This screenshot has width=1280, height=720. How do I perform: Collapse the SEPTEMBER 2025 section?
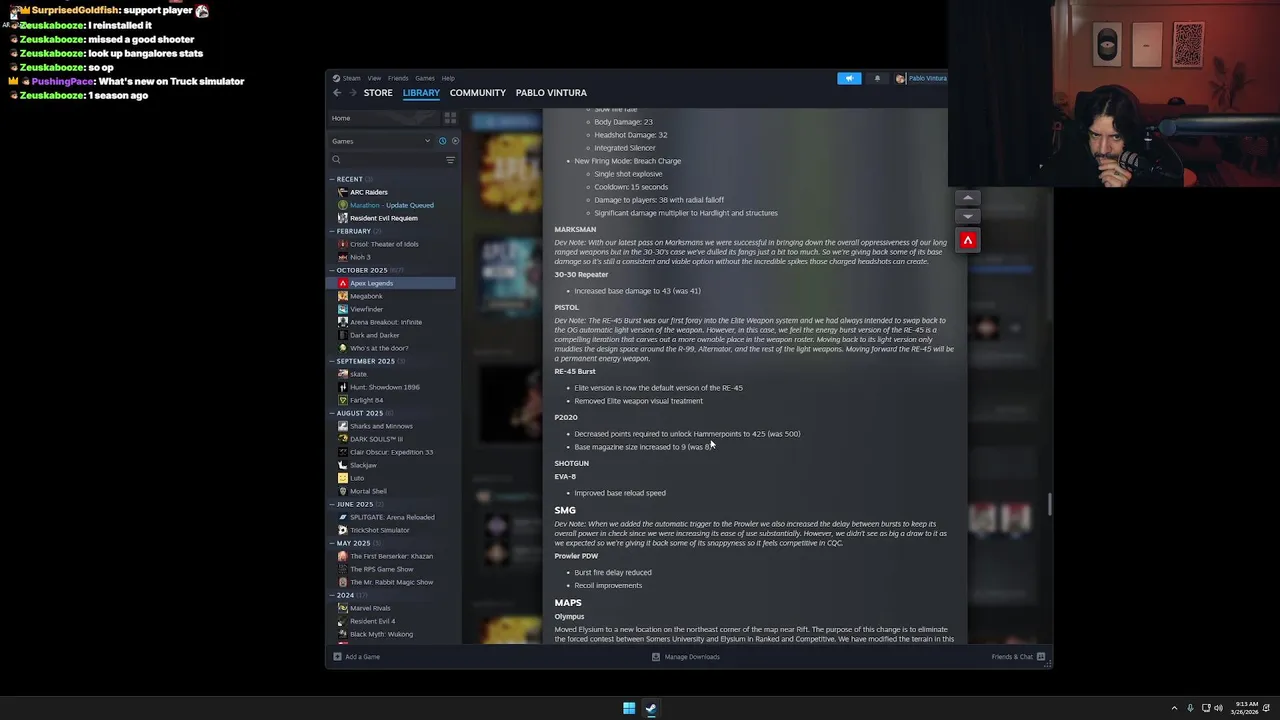332,361
